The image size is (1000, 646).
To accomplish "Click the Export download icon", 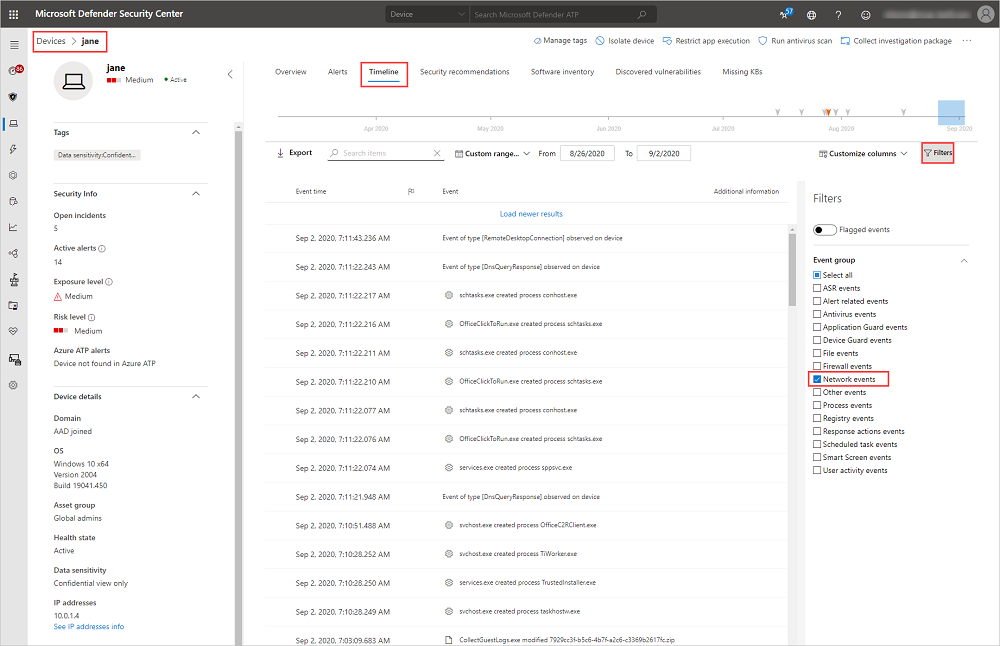I will [280, 153].
